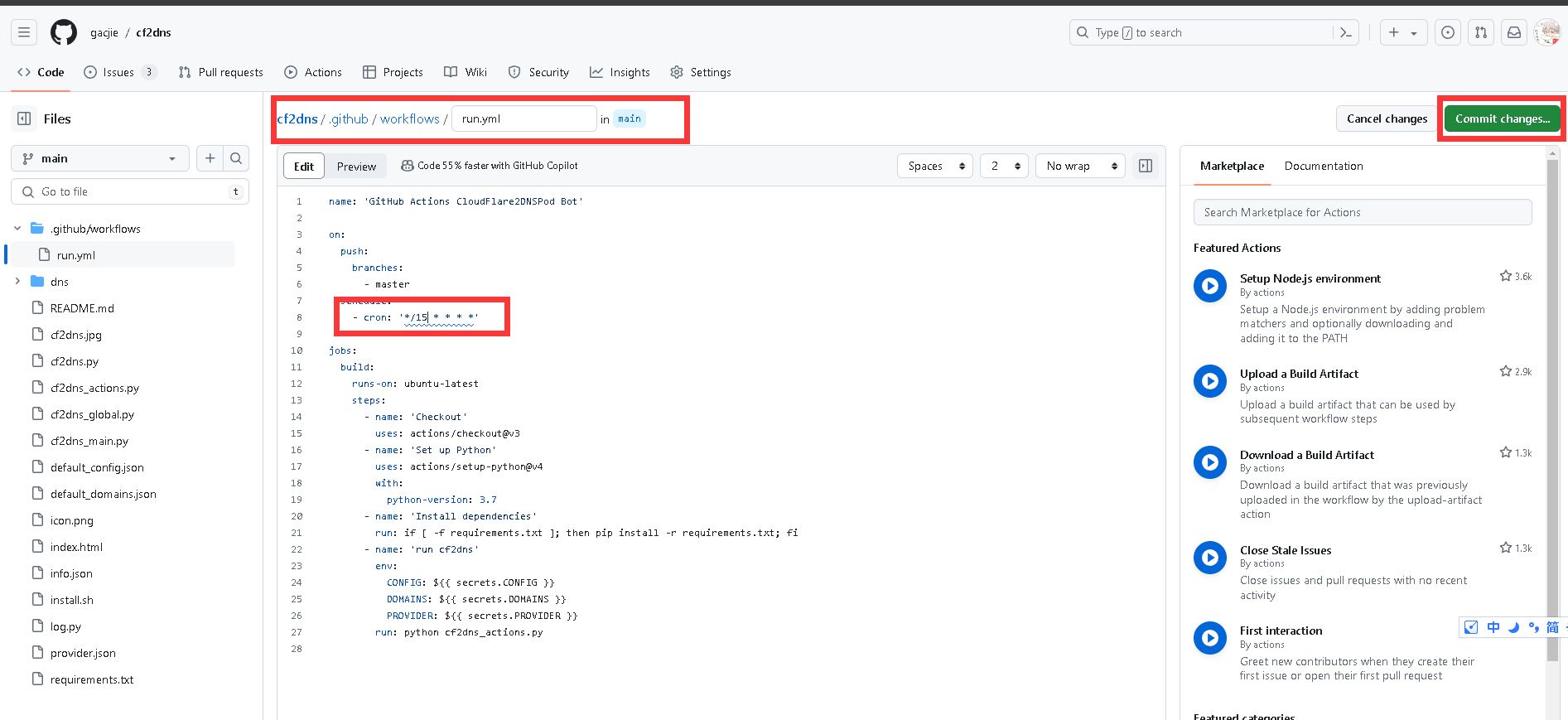Open the command palette icon
This screenshot has width=1568, height=720.
click(x=1346, y=32)
